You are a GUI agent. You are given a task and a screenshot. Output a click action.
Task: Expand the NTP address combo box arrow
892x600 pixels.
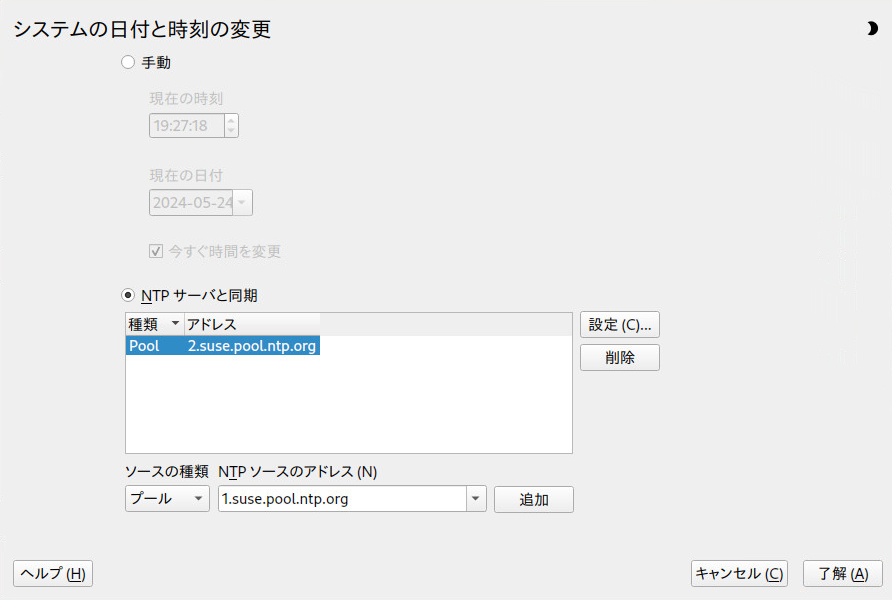pyautogui.click(x=476, y=499)
